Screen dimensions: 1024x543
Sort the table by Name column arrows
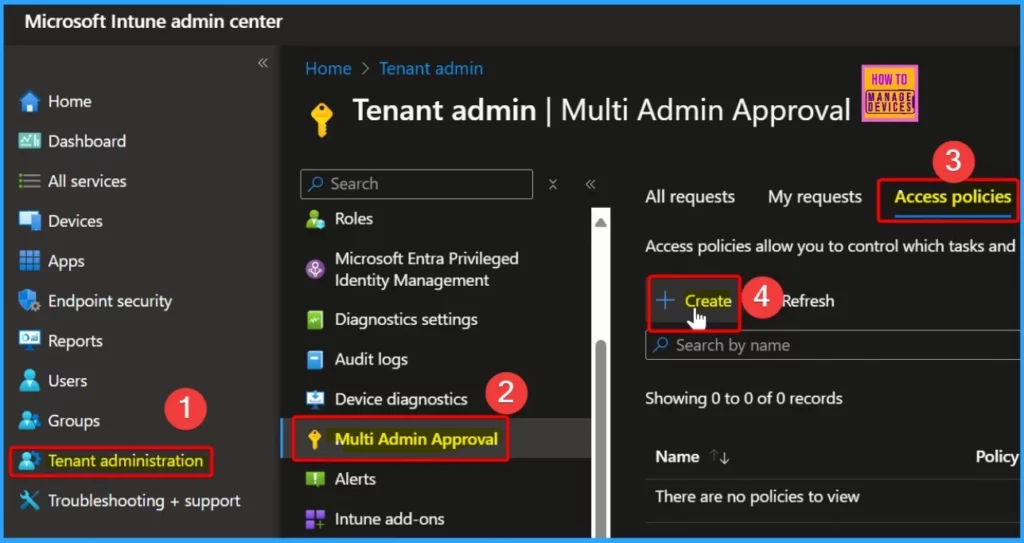(x=720, y=457)
